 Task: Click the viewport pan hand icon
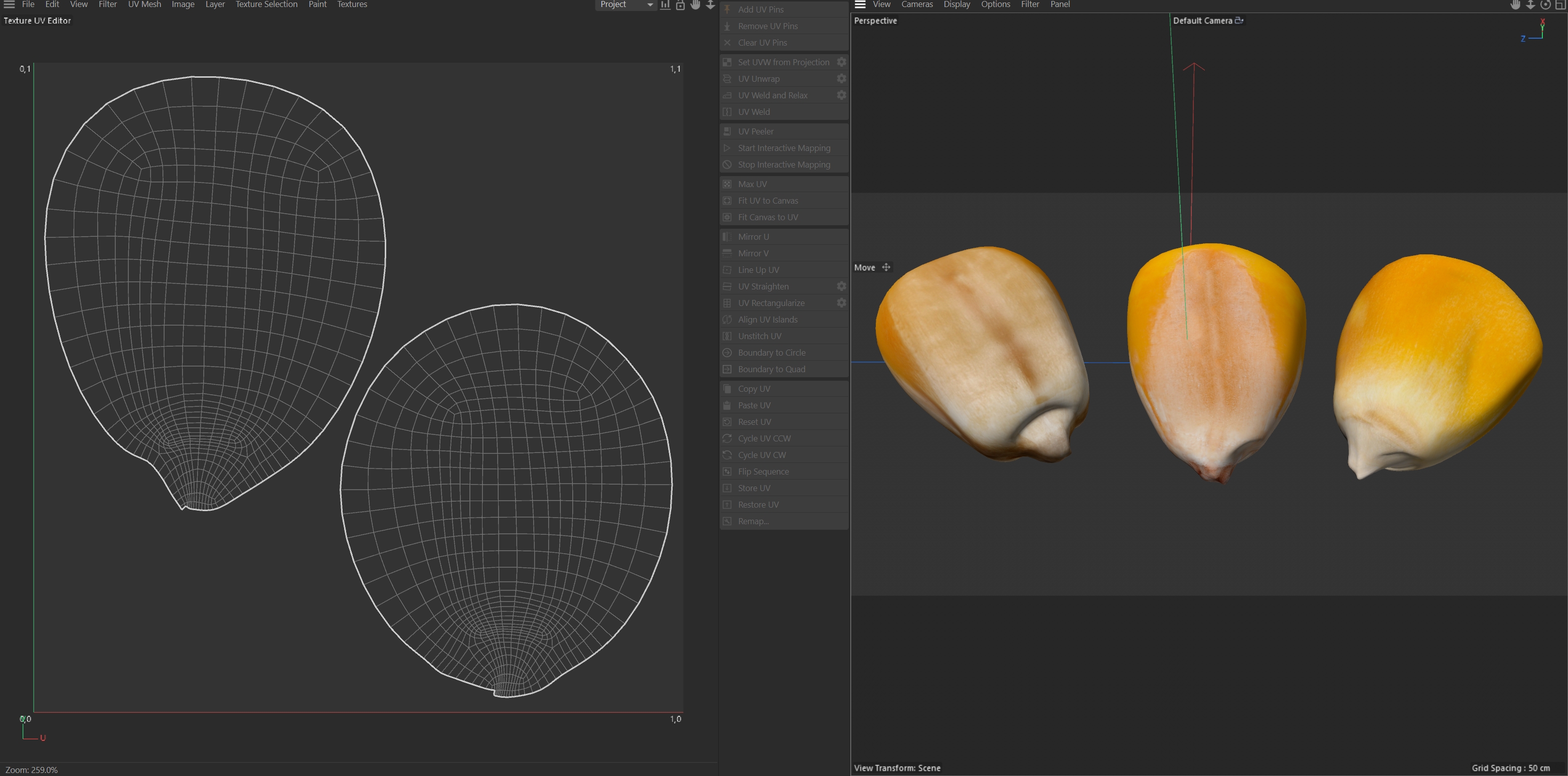pos(1515,4)
